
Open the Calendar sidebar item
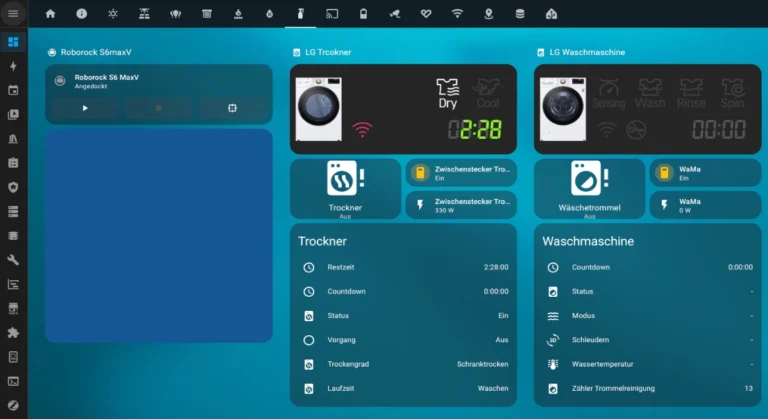tap(13, 90)
